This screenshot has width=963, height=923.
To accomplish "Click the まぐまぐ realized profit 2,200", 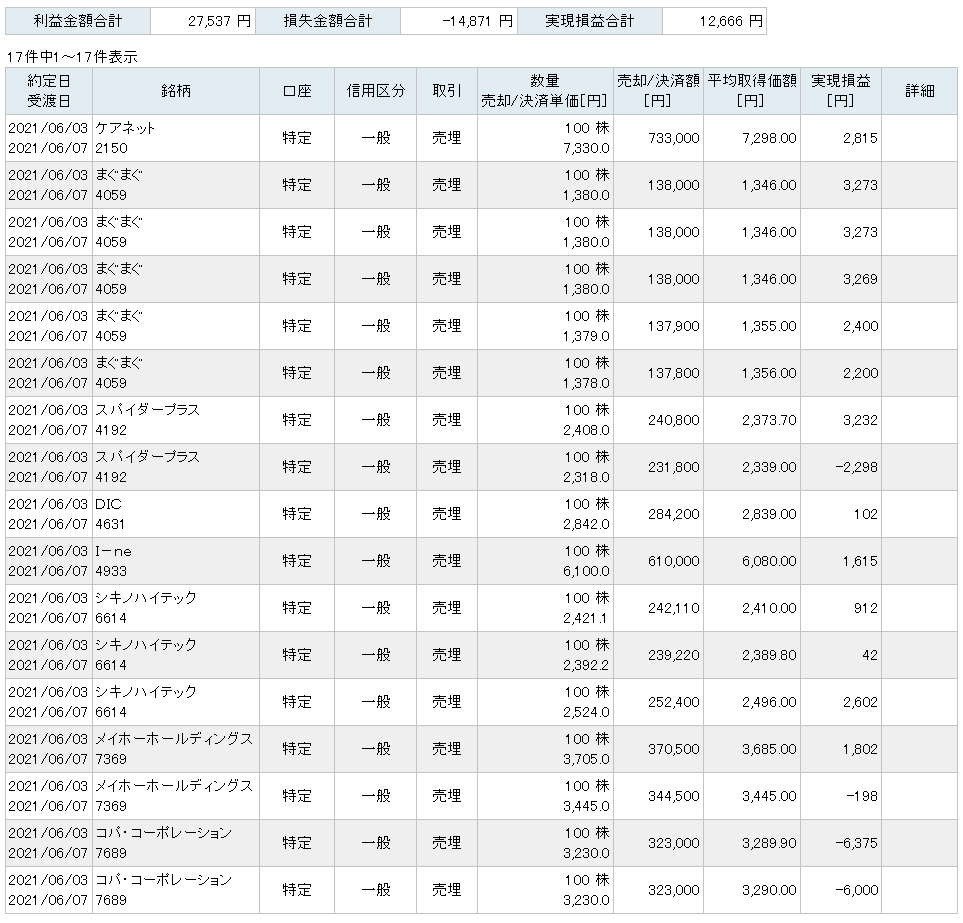I will [x=860, y=373].
